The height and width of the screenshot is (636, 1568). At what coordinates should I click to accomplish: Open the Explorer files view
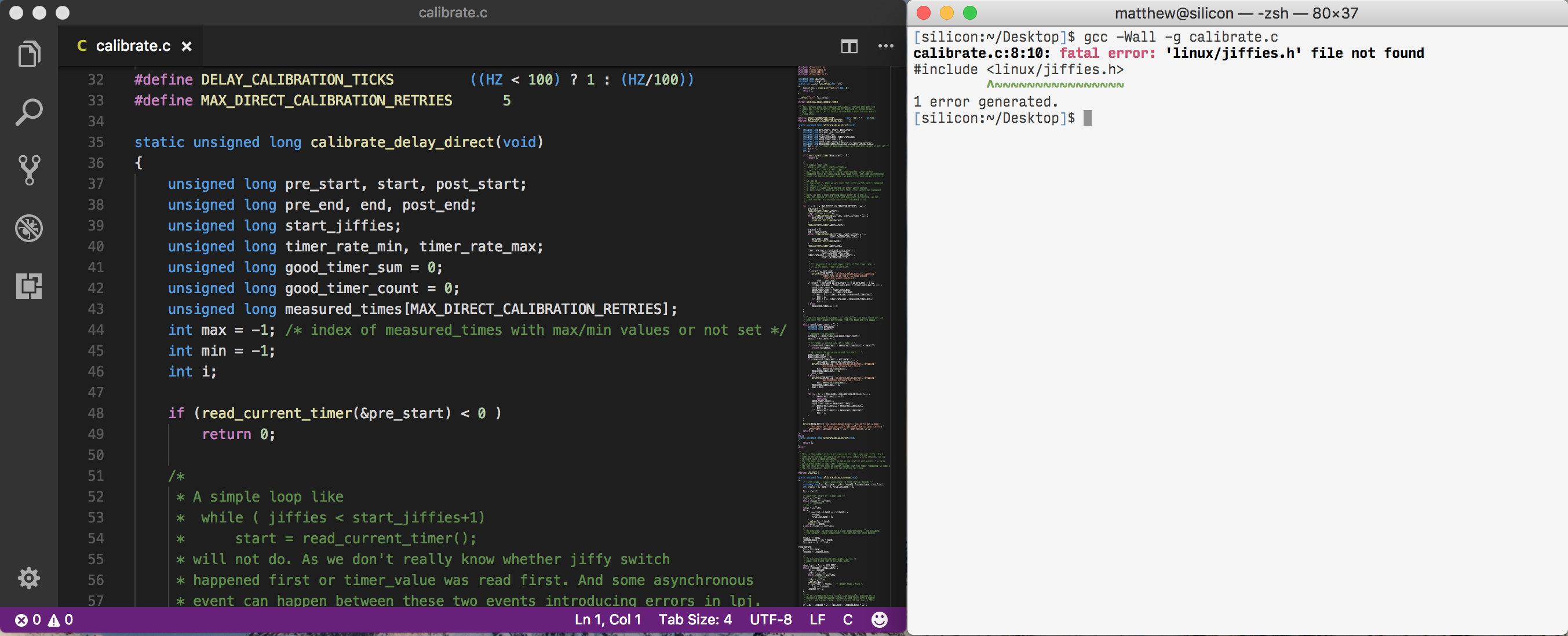(x=28, y=54)
